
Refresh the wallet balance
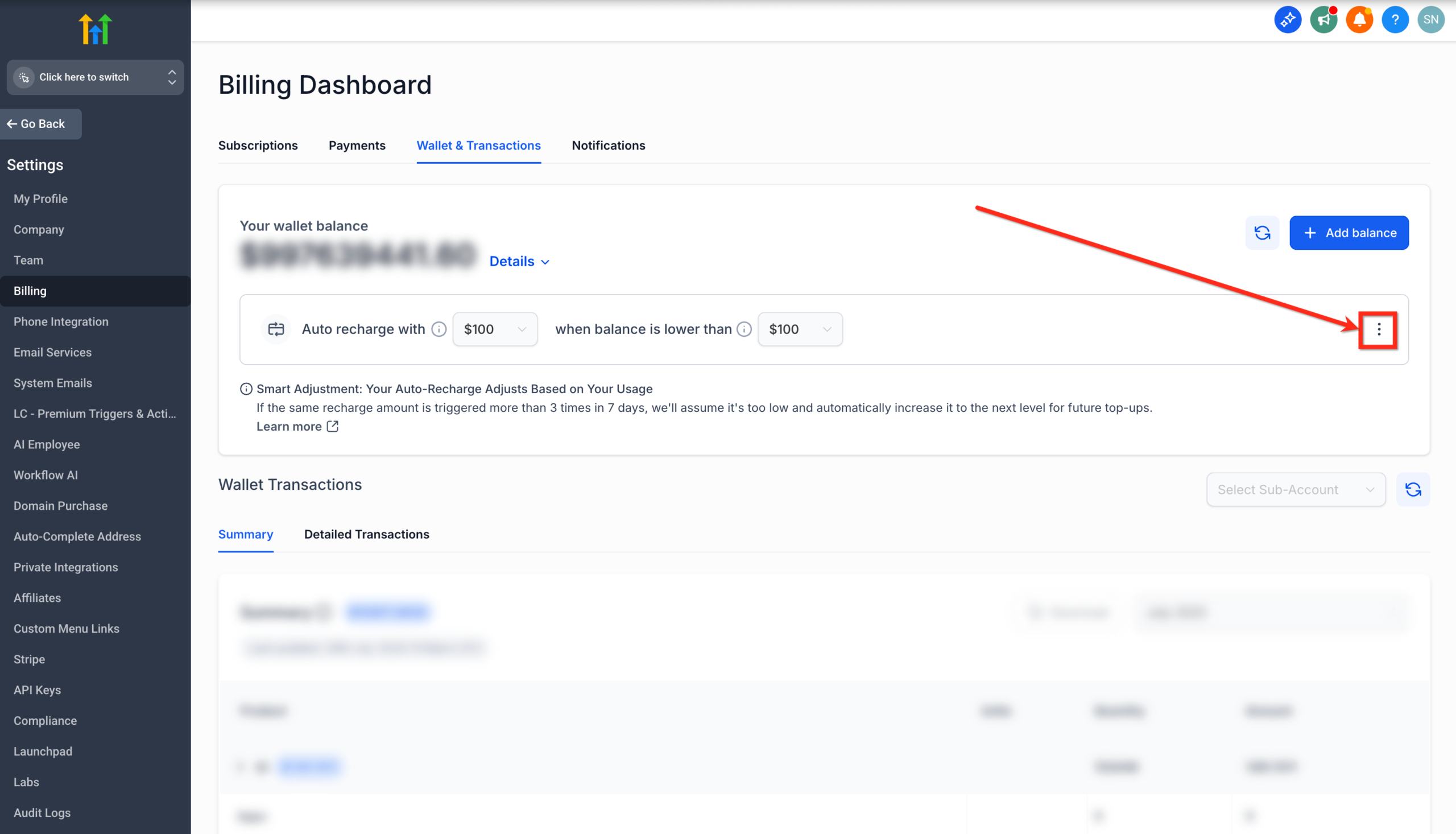[x=1262, y=233]
